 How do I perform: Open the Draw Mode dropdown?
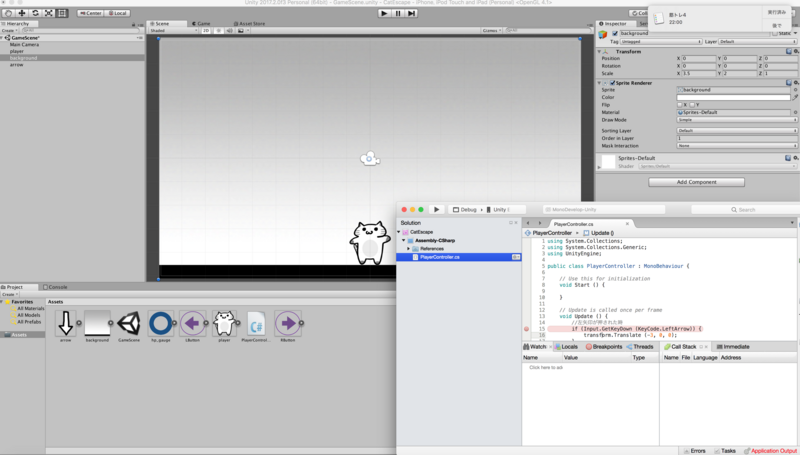point(737,120)
